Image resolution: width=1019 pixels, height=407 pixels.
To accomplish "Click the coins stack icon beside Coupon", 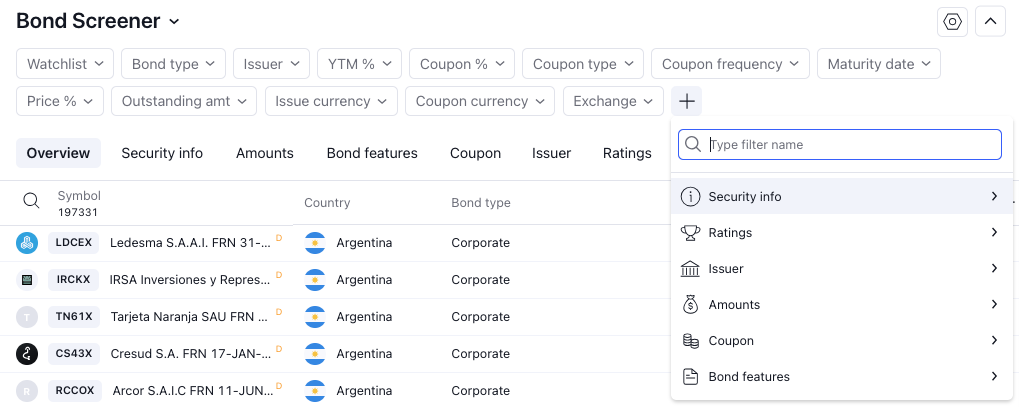I will (690, 341).
